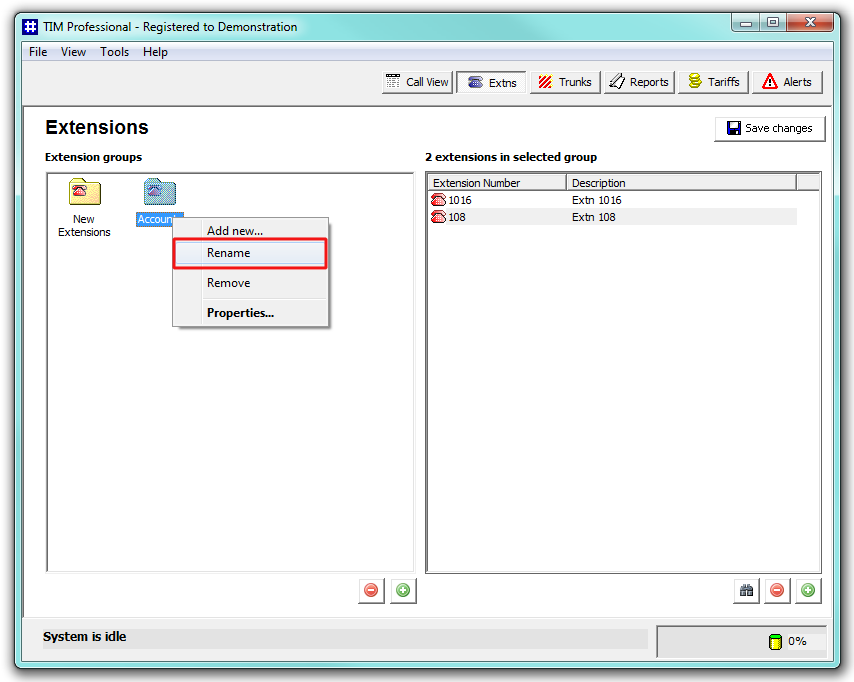Choose Rename from the context menu
Viewport: 854px width, 682px height.
point(251,253)
